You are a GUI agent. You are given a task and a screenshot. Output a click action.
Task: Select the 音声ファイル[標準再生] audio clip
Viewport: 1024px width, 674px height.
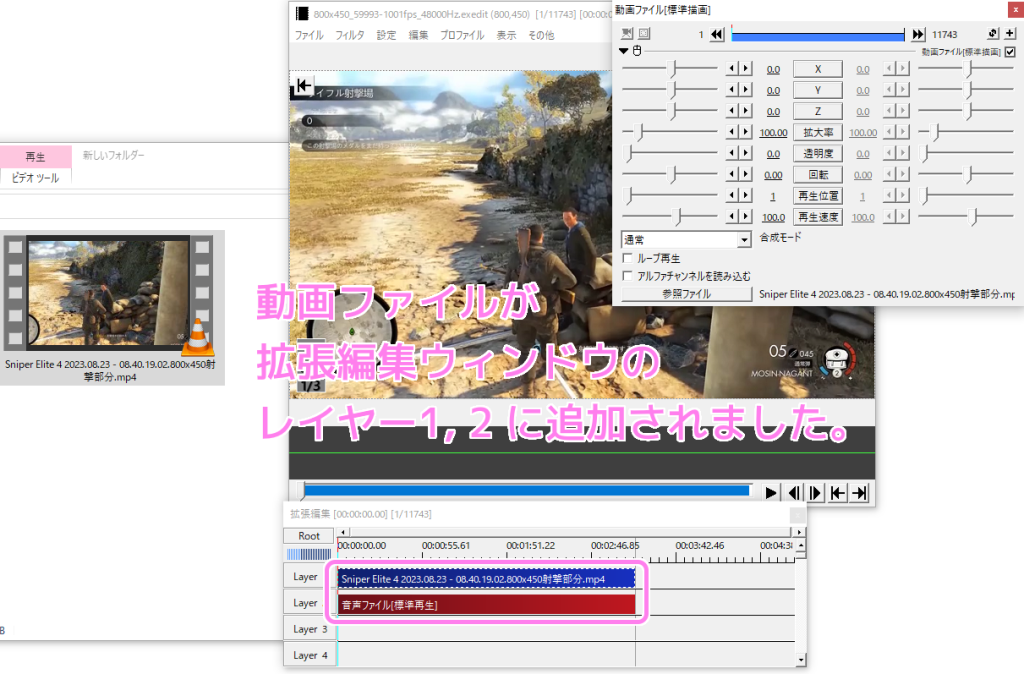[487, 605]
